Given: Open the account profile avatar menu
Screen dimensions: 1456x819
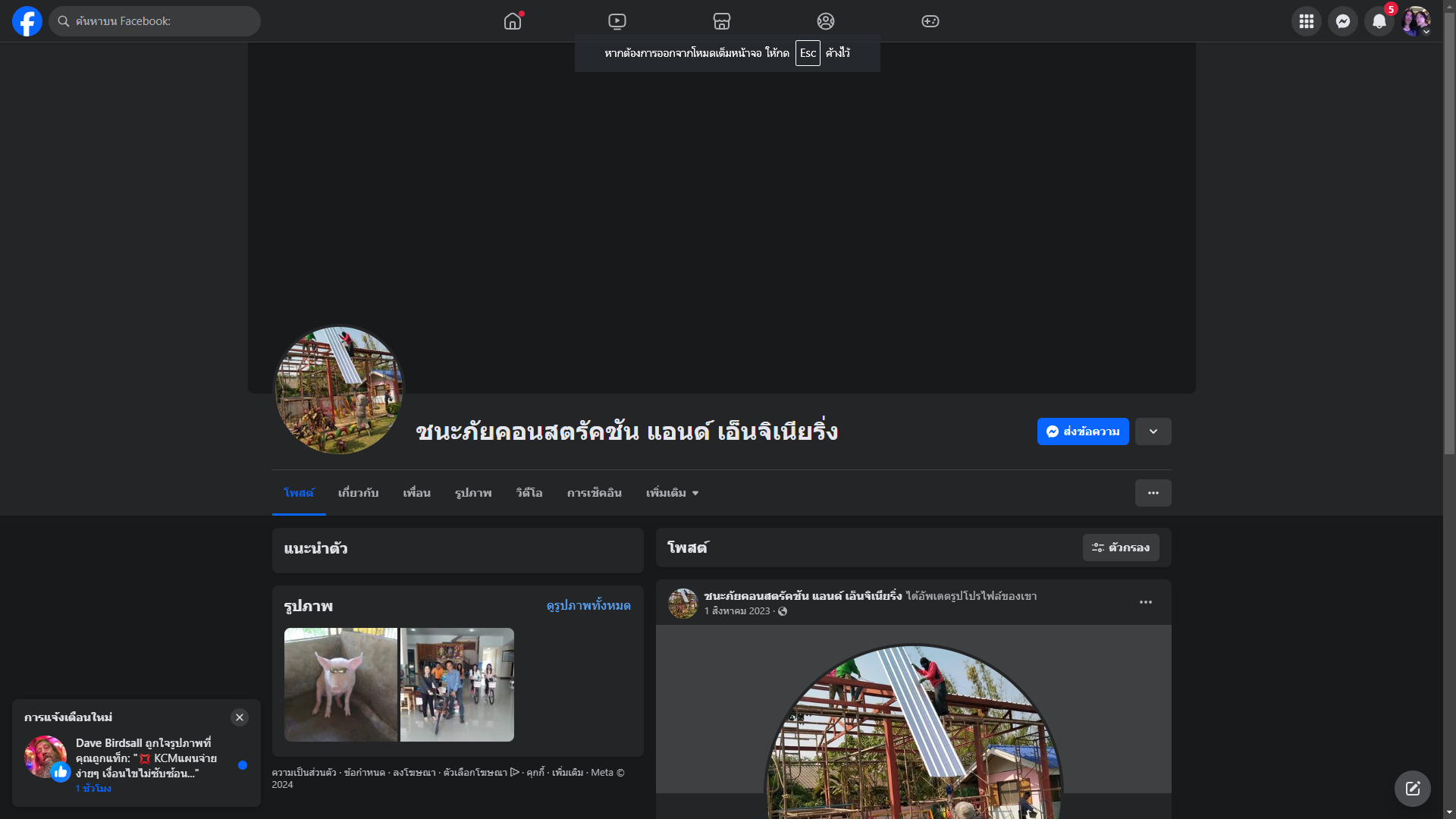Looking at the screenshot, I should point(1416,21).
